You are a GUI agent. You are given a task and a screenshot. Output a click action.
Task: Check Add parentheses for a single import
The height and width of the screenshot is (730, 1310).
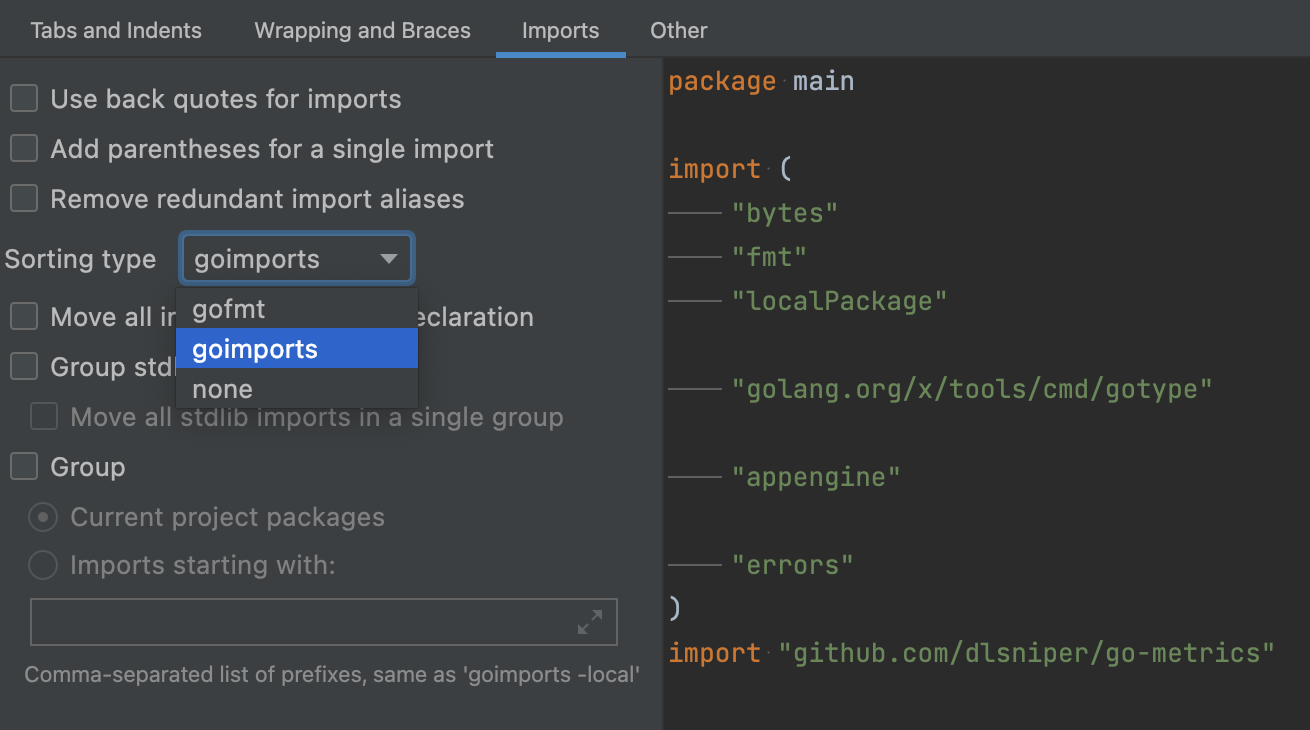24,149
